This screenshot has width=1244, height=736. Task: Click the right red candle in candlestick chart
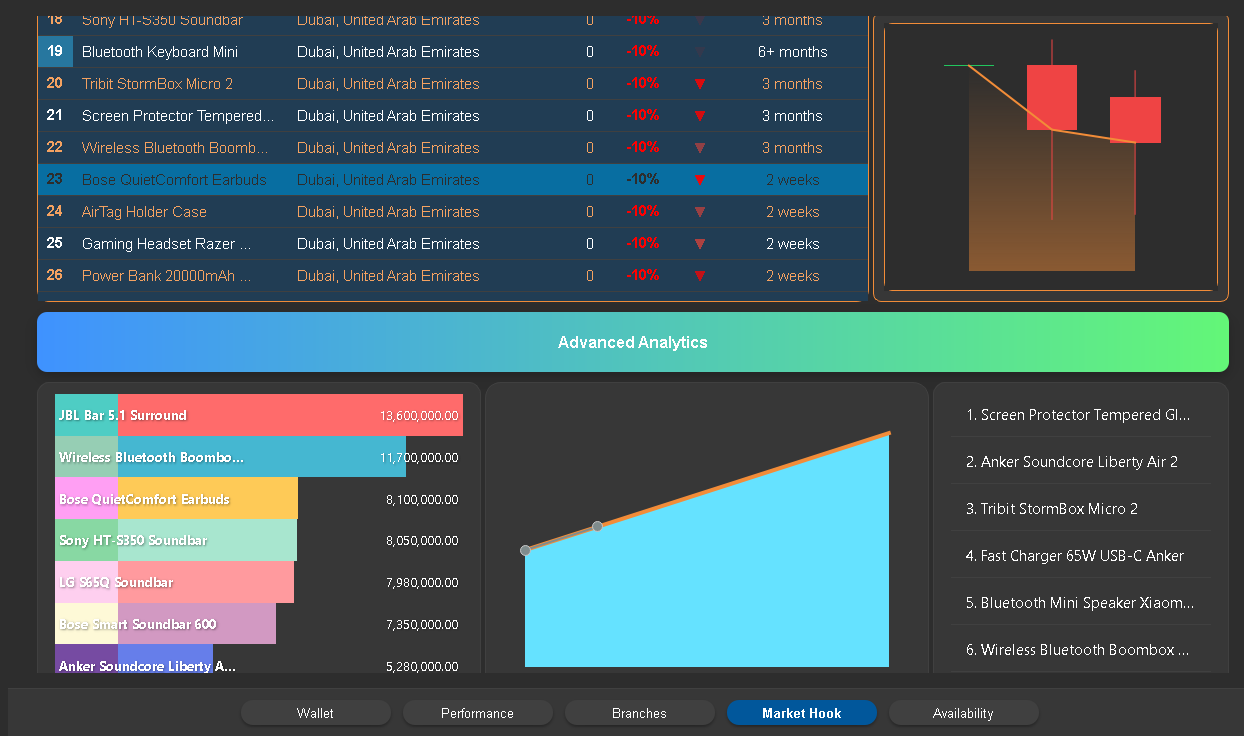(x=1135, y=120)
